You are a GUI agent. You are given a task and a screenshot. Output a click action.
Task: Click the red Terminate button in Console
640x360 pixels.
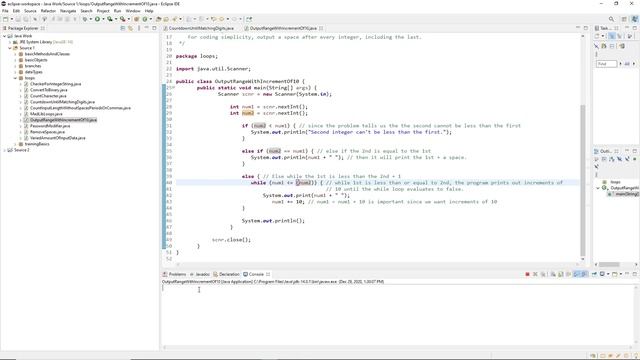(x=527, y=274)
